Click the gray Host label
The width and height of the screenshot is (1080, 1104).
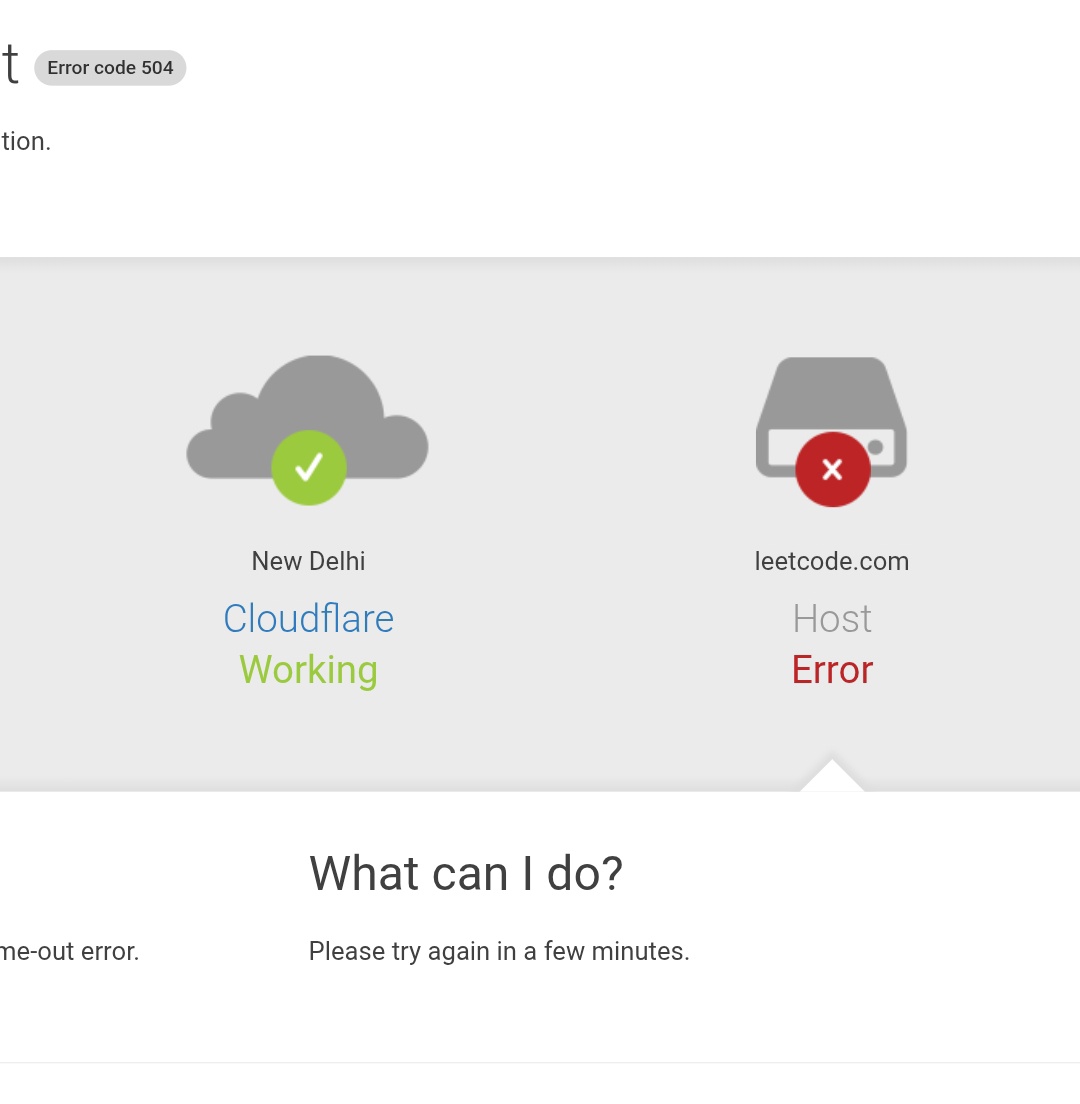[832, 618]
